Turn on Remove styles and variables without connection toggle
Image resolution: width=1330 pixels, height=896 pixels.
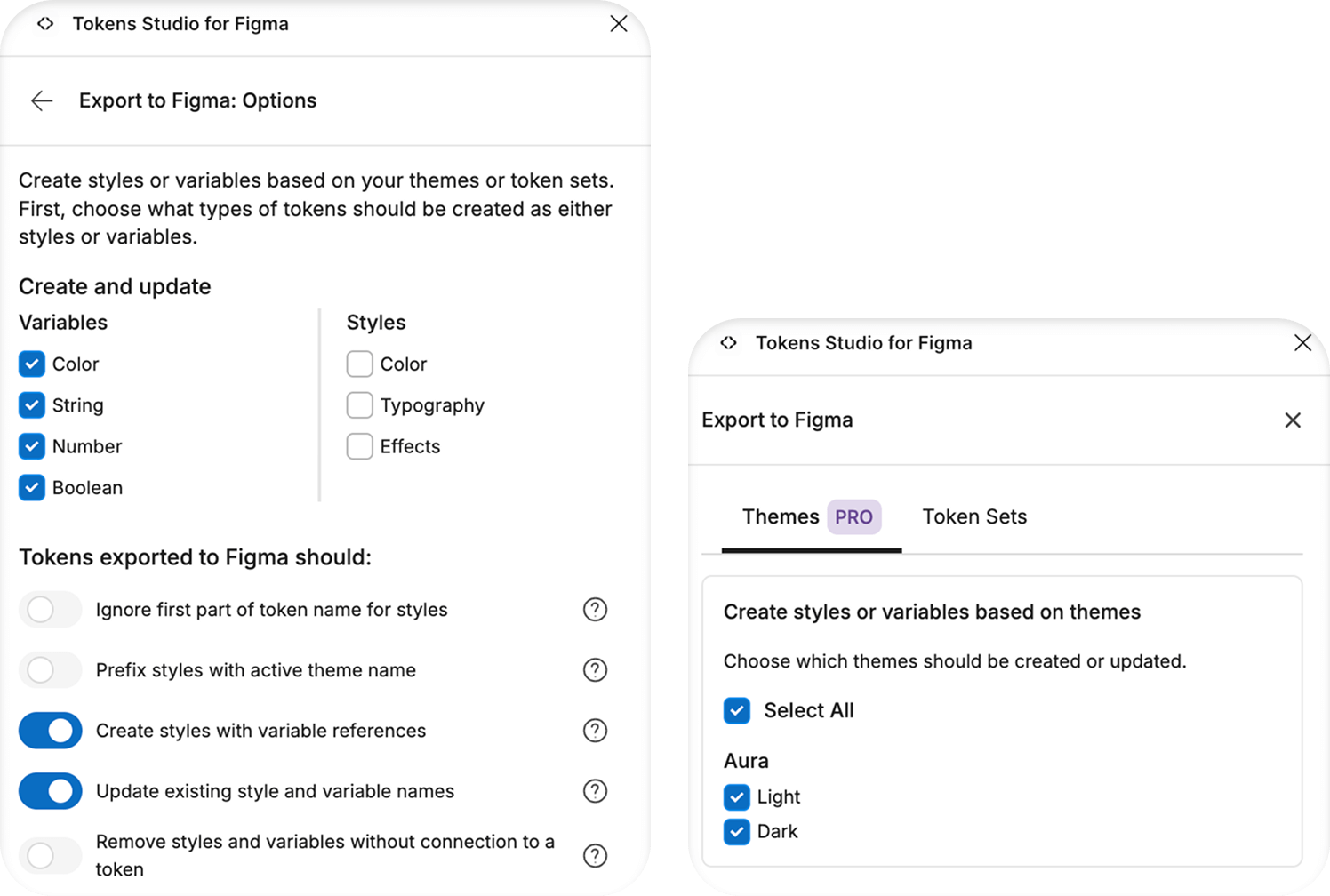(50, 855)
